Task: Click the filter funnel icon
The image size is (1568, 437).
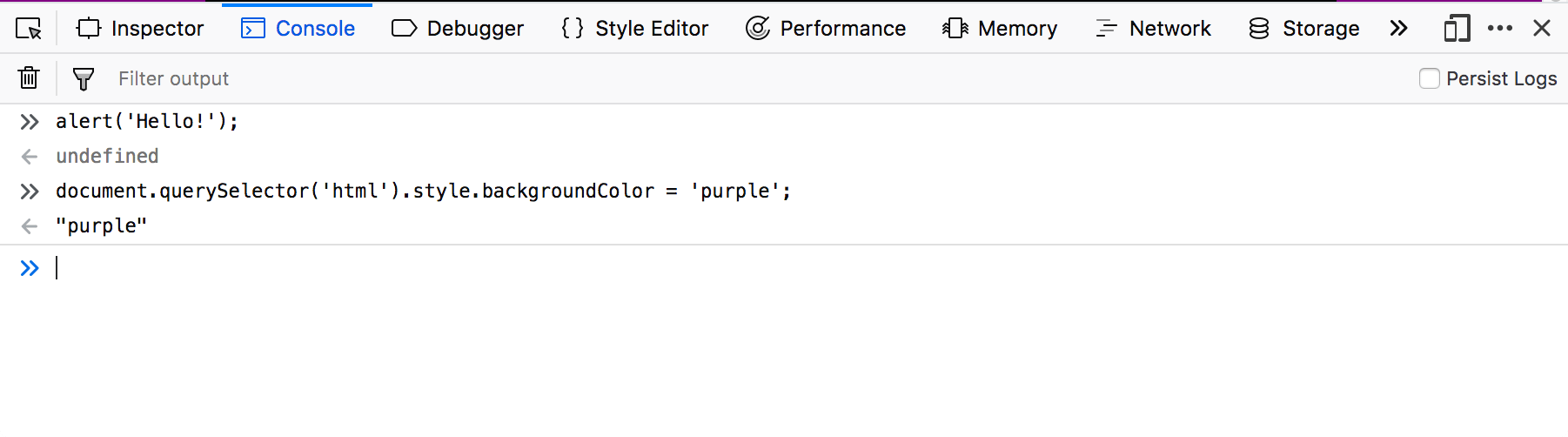Action: 84,79
